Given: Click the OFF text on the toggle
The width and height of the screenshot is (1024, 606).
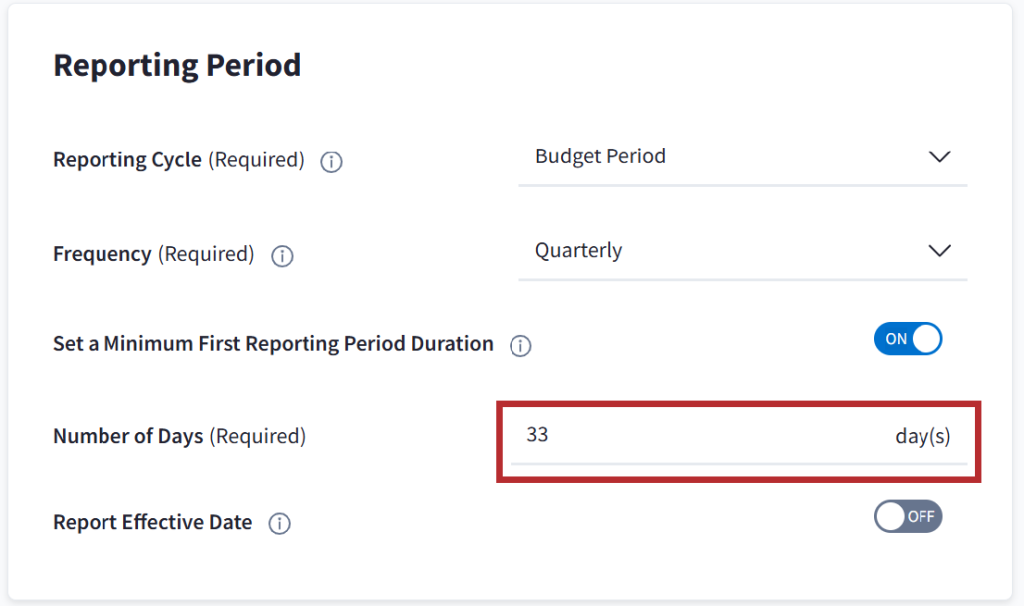Looking at the screenshot, I should click(x=921, y=517).
